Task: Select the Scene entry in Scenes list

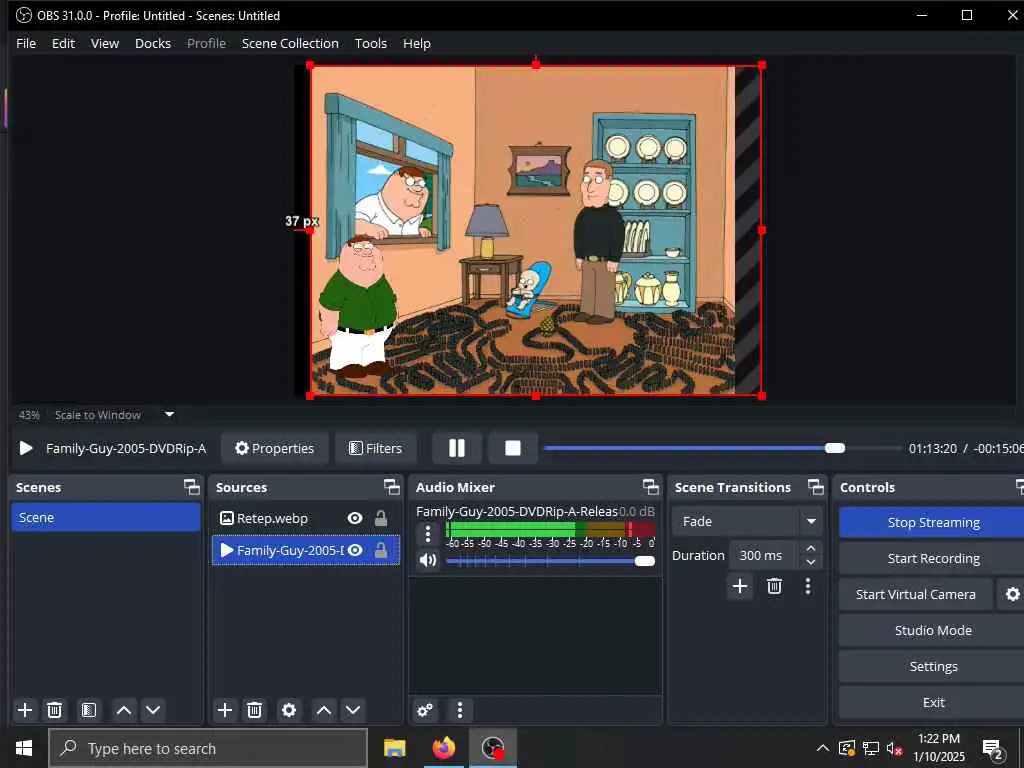Action: [106, 517]
